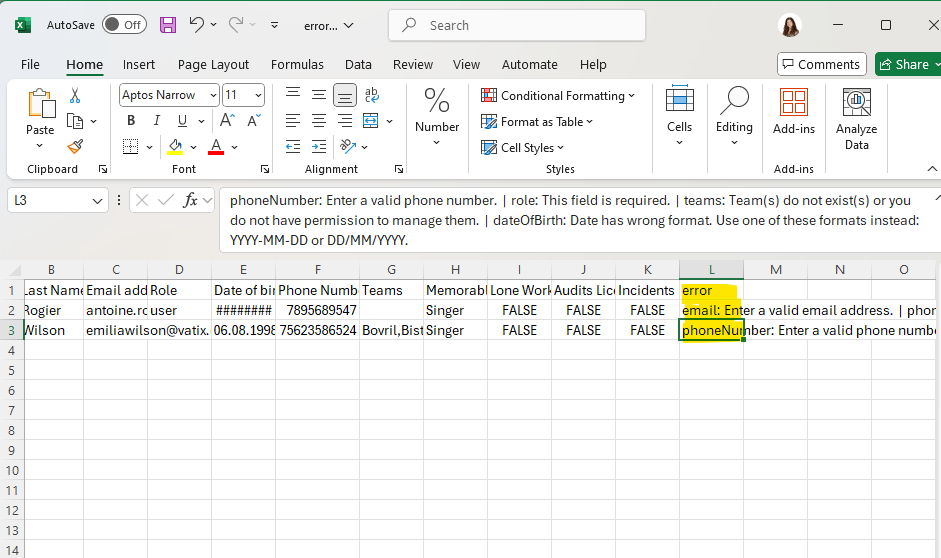Image resolution: width=941 pixels, height=558 pixels.
Task: Click the Insert Function fx icon
Action: coord(190,200)
